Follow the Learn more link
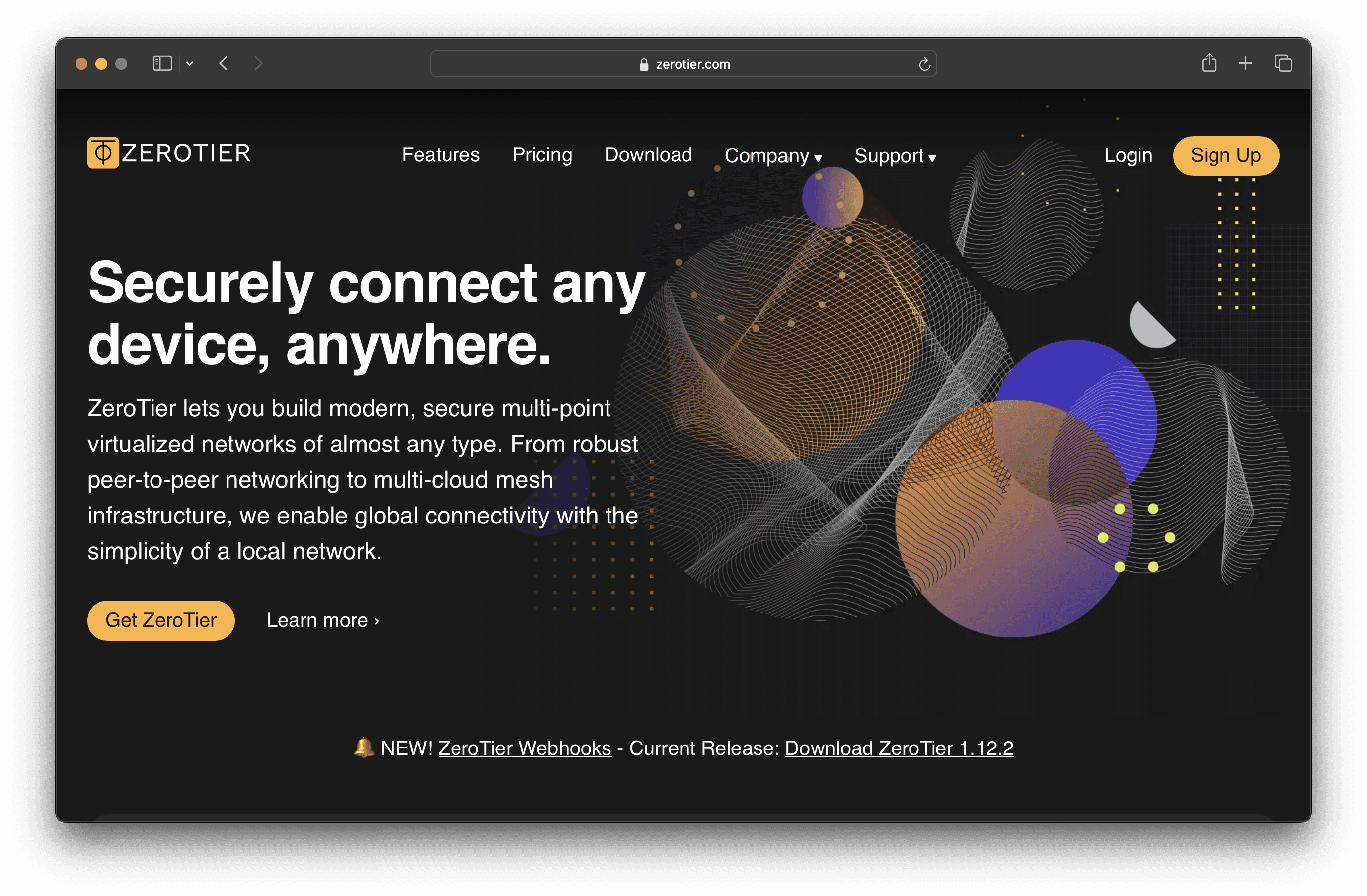Screen dimensions: 1367x896 [x=322, y=620]
